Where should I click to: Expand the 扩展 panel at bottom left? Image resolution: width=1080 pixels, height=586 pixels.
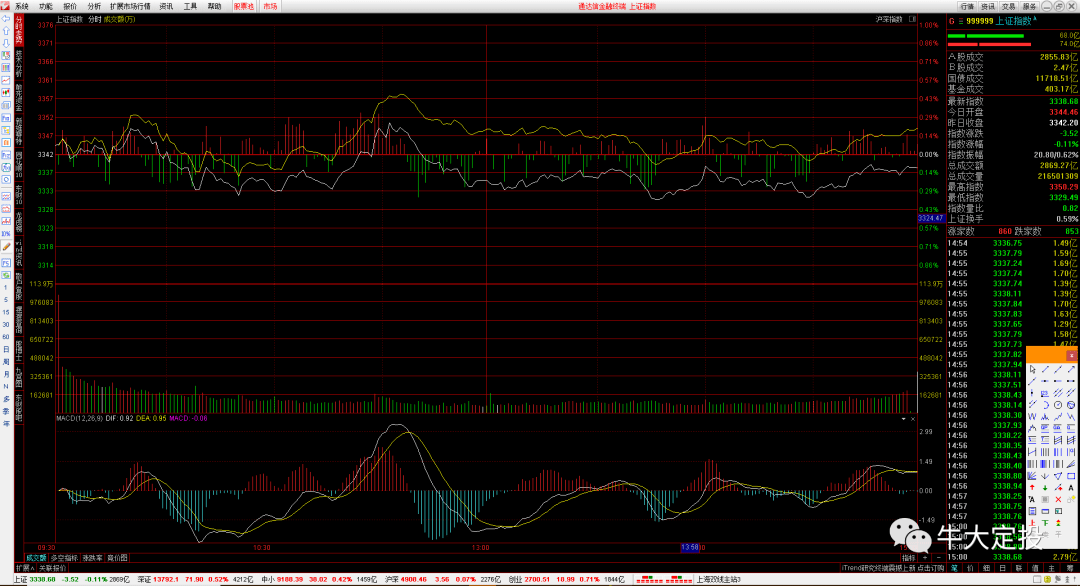(x=24, y=567)
